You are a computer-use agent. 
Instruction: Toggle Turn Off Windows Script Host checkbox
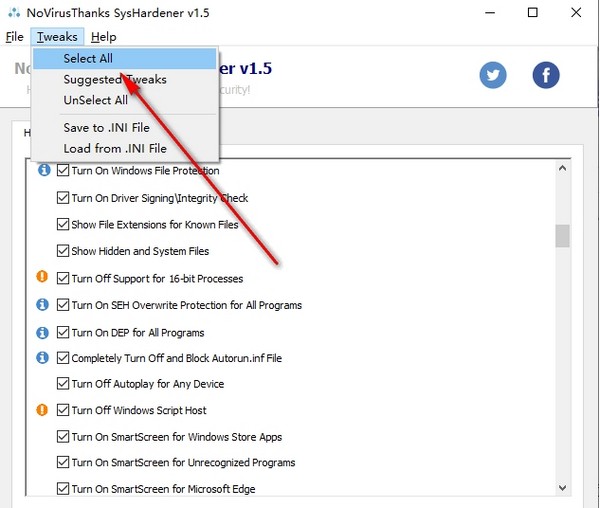(63, 410)
